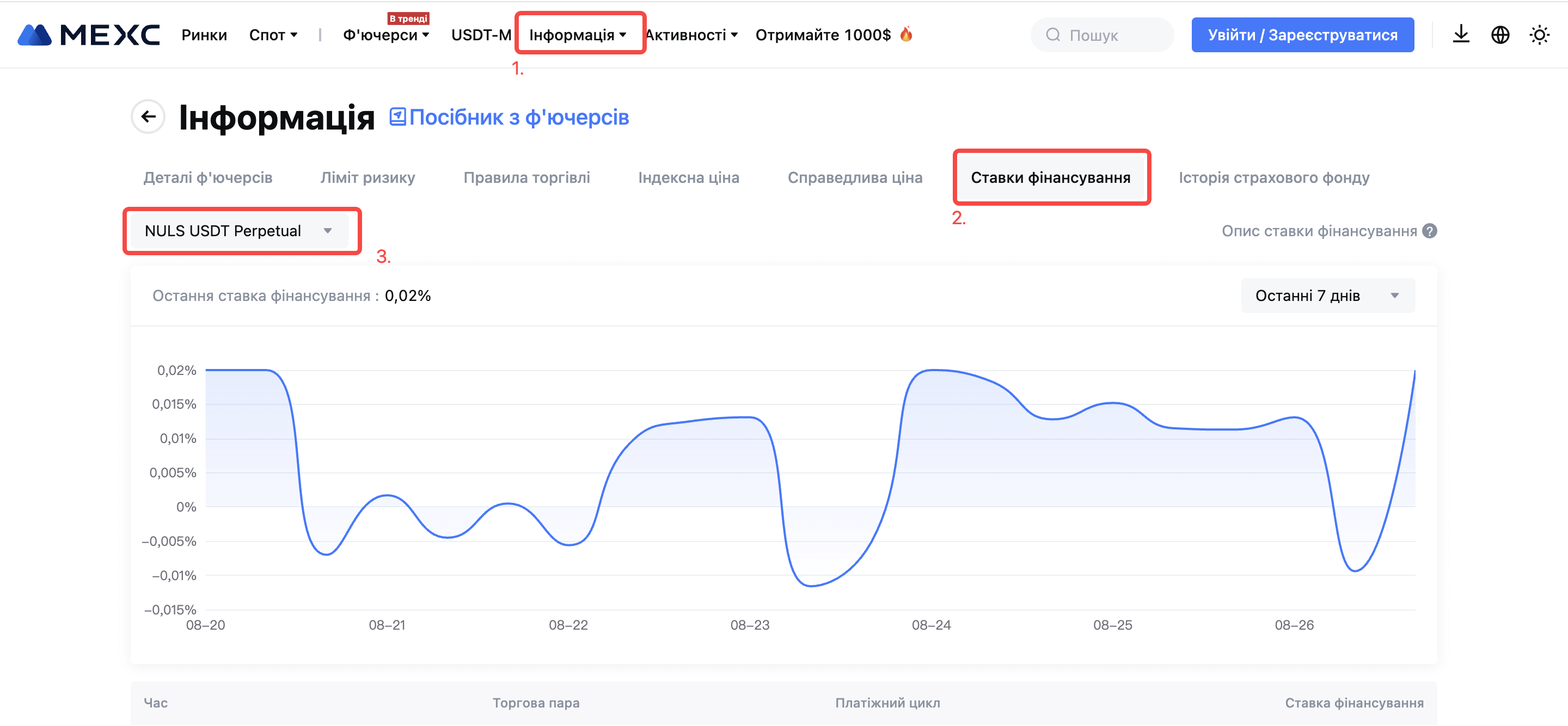Expand the Інформація menu
The width and height of the screenshot is (1568, 726).
coord(578,35)
